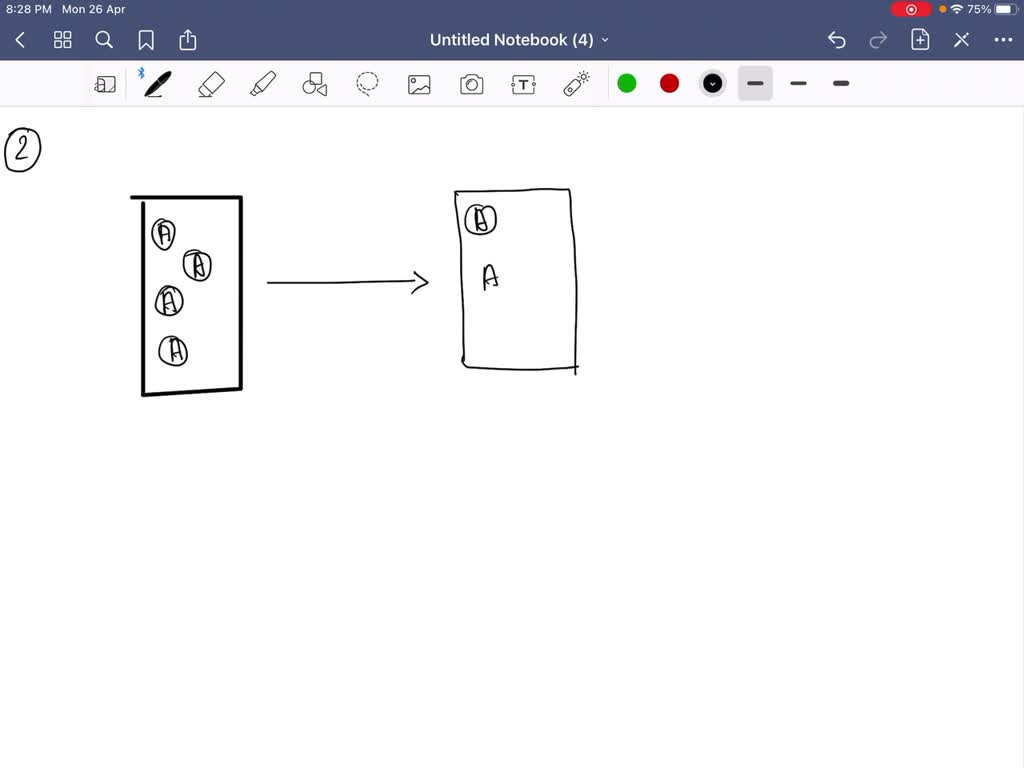Select the Shapes tool
1024x768 pixels.
(315, 84)
